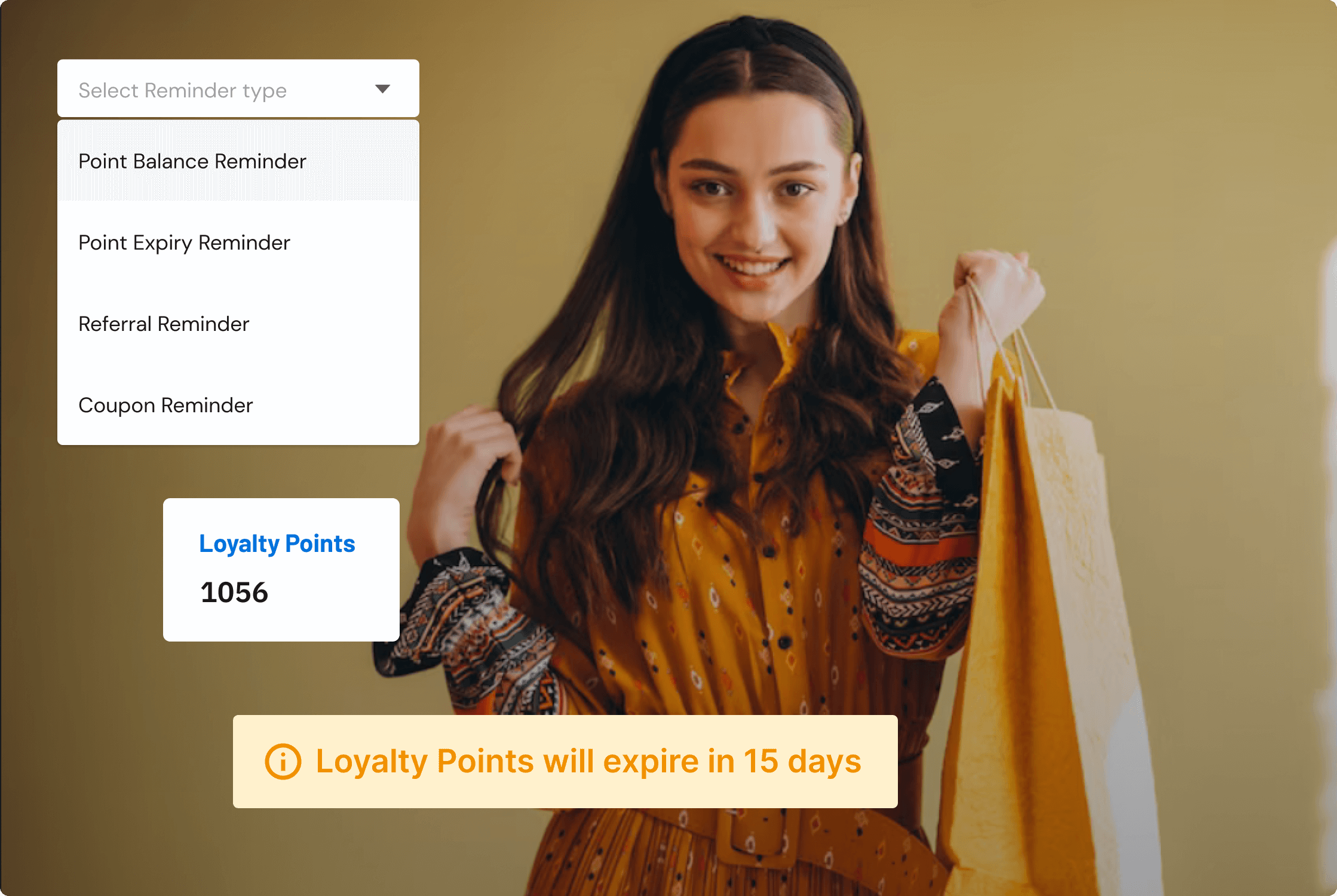This screenshot has height=896, width=1337.
Task: Select Referral Reminder option
Action: tap(164, 323)
